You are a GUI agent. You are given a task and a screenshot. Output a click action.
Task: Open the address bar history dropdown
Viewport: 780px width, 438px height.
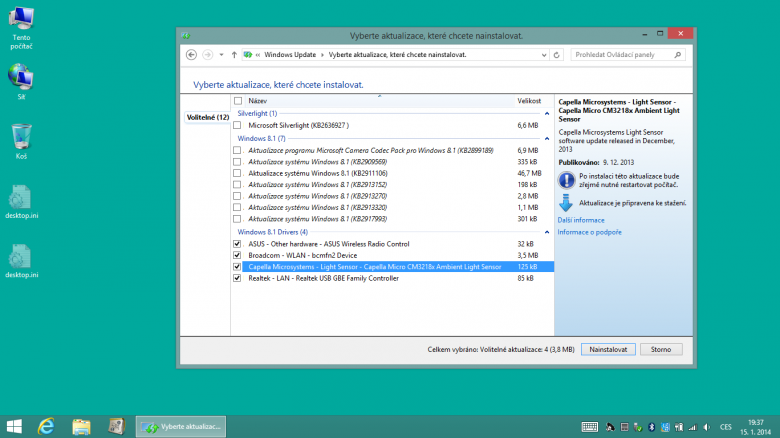click(x=544, y=55)
